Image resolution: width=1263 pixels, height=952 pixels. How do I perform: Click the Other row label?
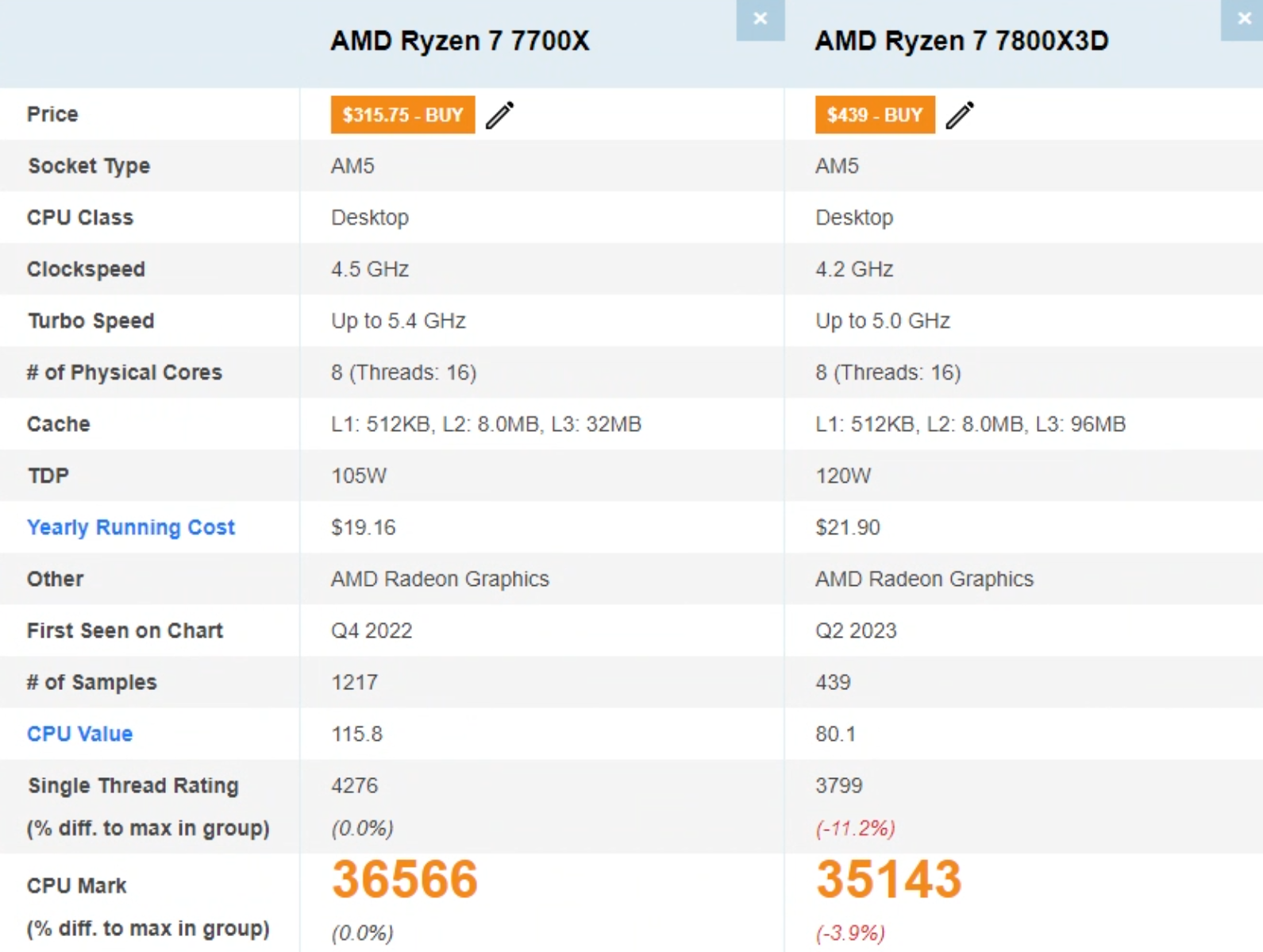coord(55,579)
